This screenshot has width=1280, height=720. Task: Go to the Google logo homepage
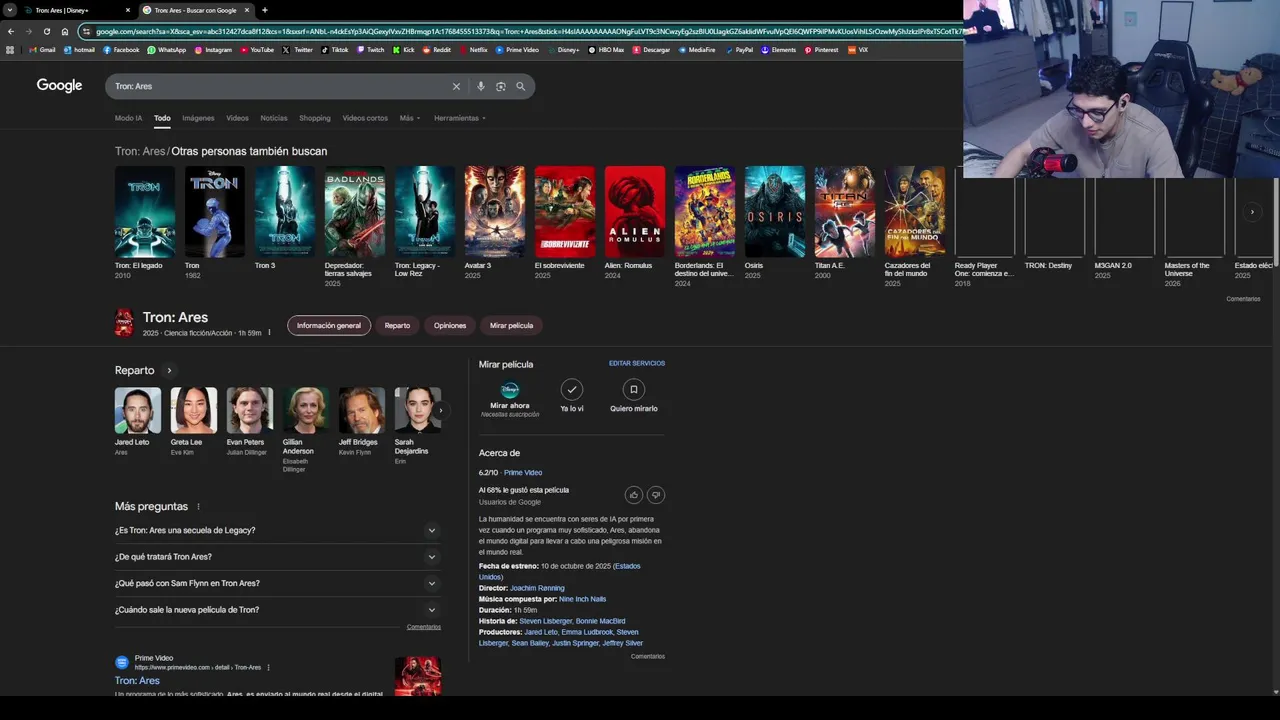point(59,86)
